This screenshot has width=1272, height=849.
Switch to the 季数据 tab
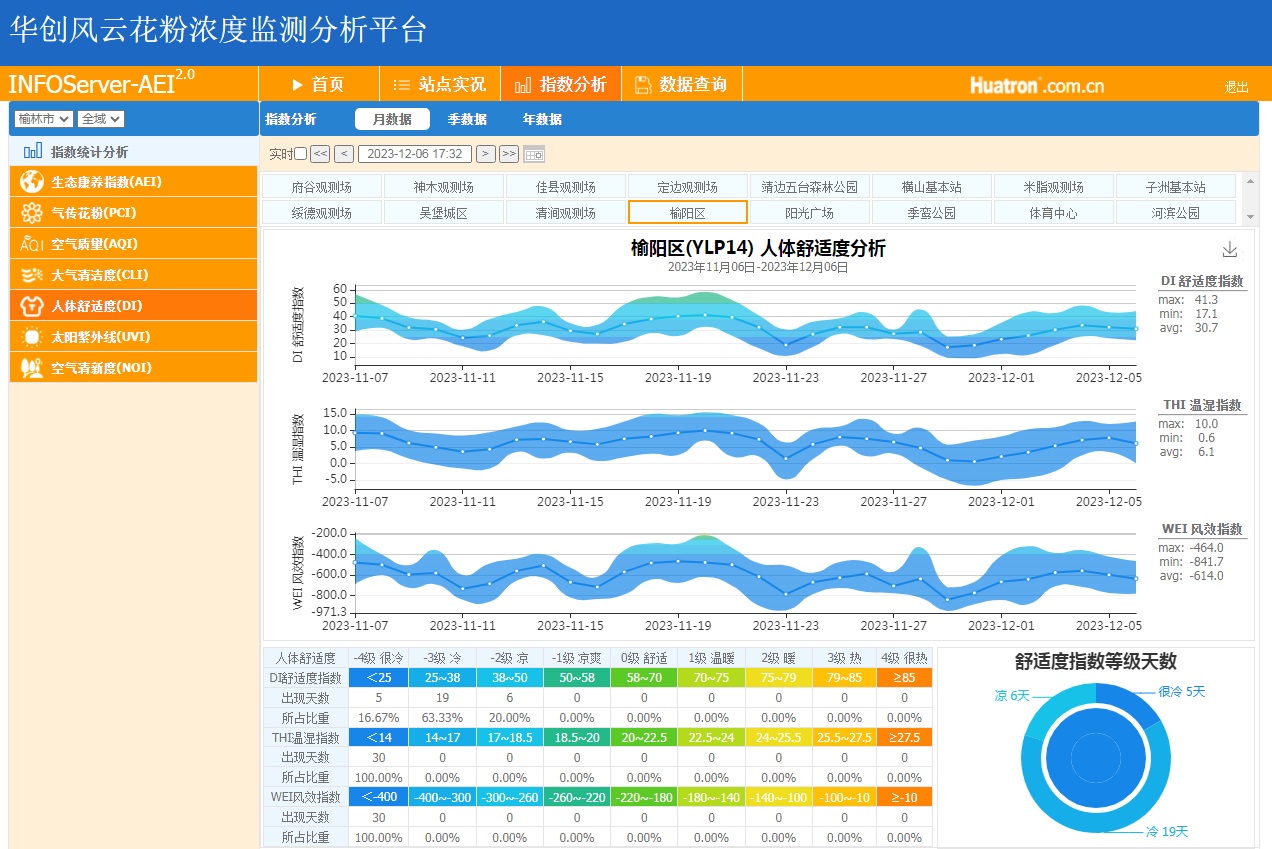click(x=467, y=119)
